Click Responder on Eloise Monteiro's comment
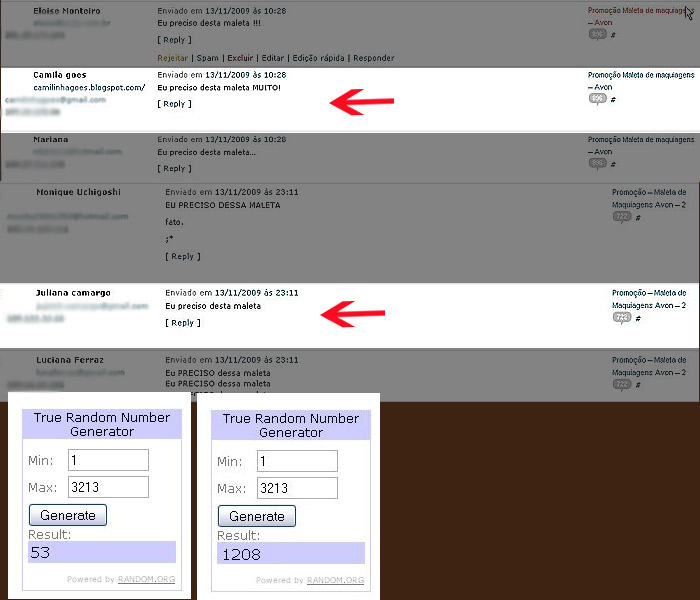This screenshot has height=600, width=700. tap(374, 58)
